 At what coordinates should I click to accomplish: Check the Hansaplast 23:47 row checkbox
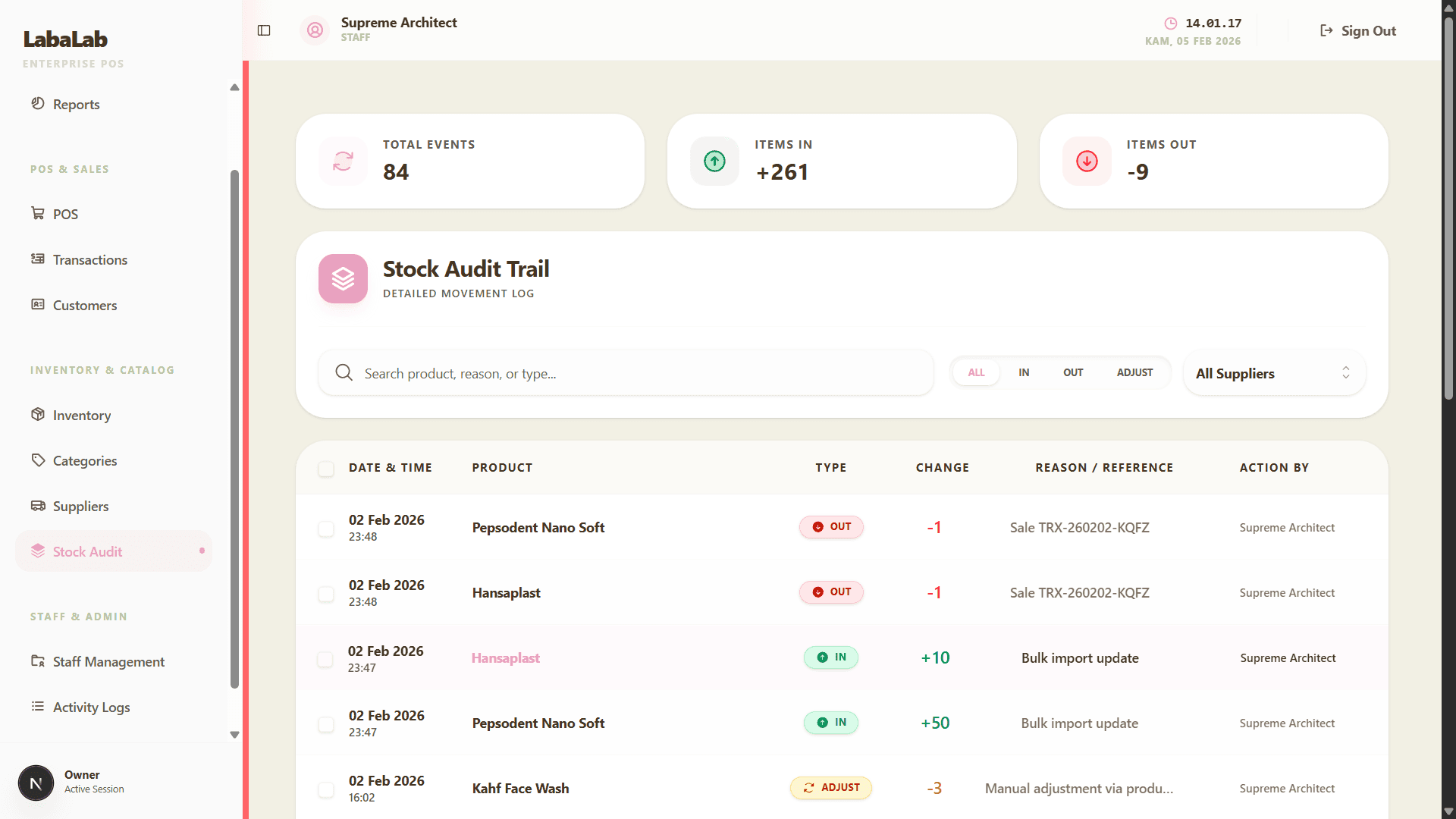325,660
